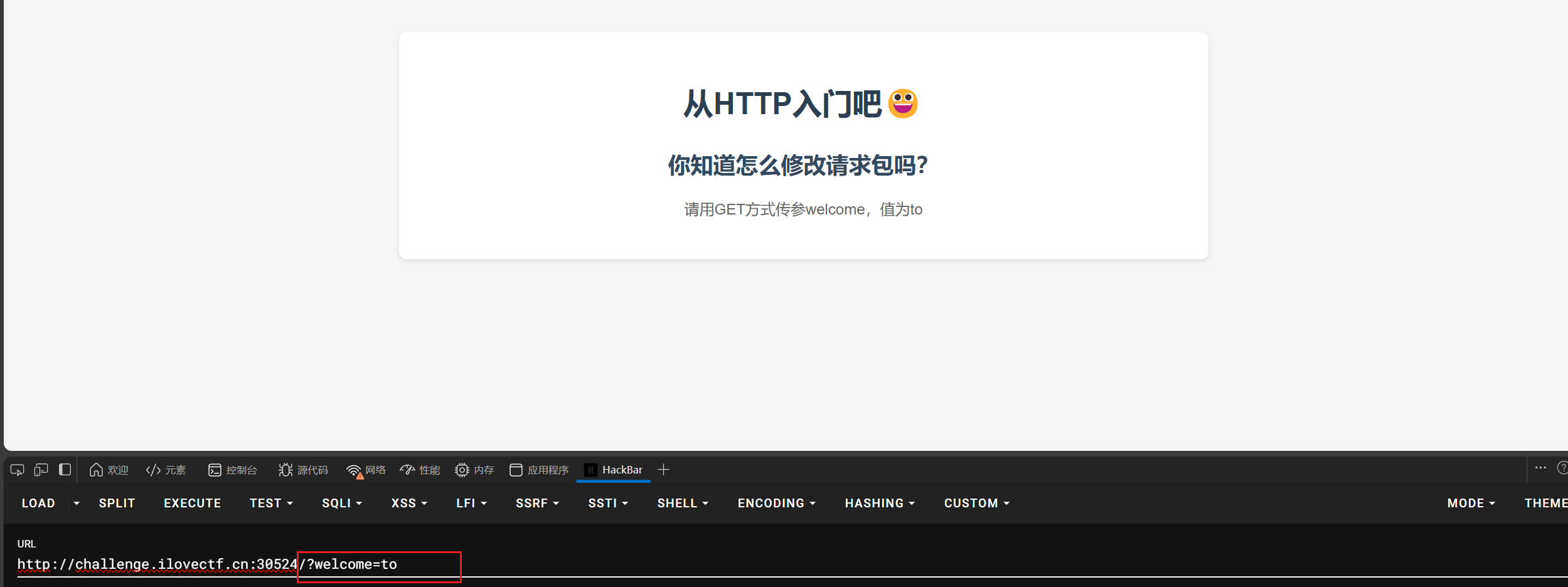The height and width of the screenshot is (587, 1568).
Task: Open the MODE dropdown
Action: pyautogui.click(x=1471, y=503)
